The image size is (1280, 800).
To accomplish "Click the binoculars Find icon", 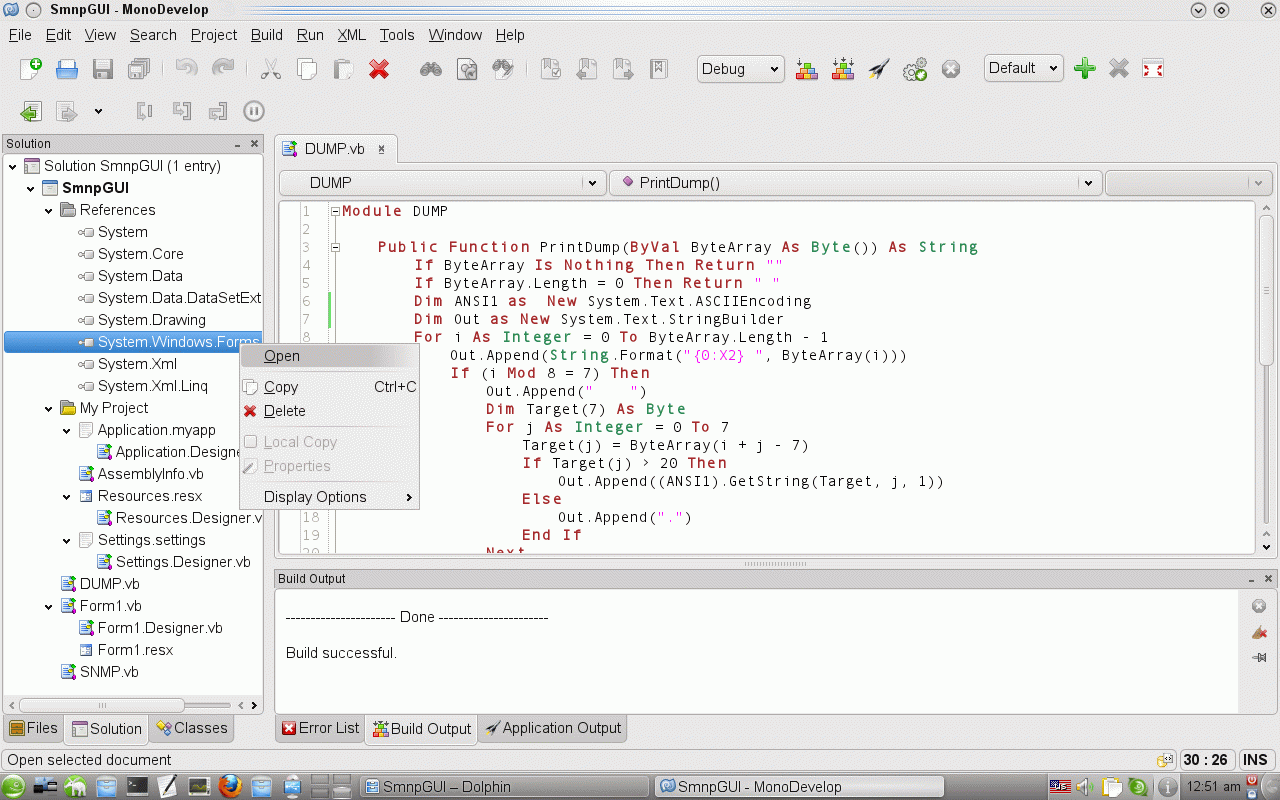I will pos(431,69).
